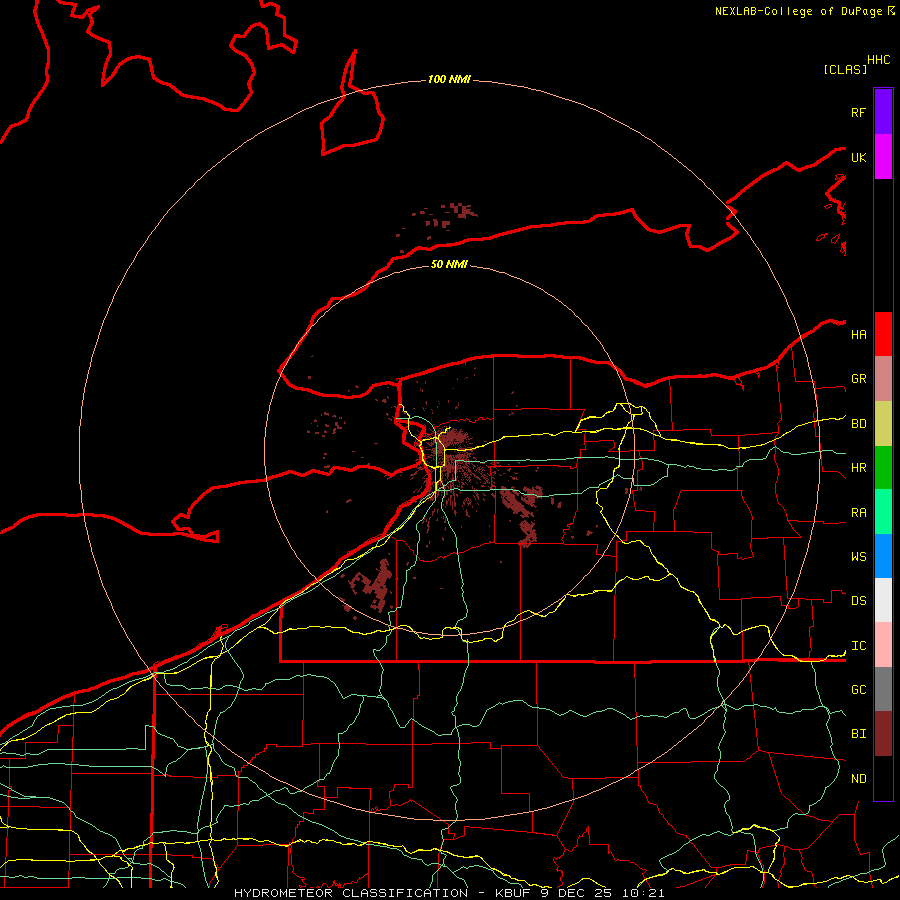Viewport: 900px width, 900px height.
Task: Click the GR salmon legend swatch
Action: click(x=883, y=379)
